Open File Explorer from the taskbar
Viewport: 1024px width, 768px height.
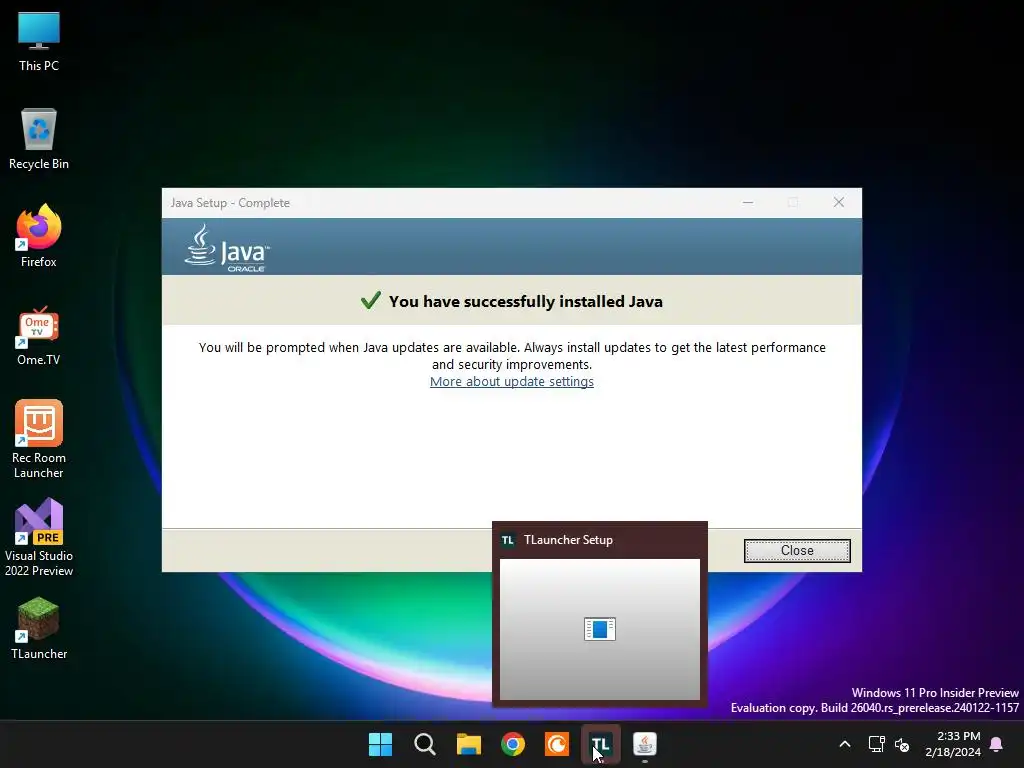(x=469, y=744)
